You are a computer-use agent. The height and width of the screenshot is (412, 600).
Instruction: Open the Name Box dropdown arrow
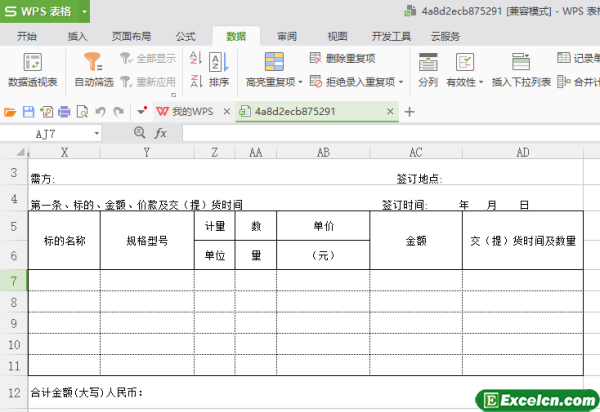[97, 132]
